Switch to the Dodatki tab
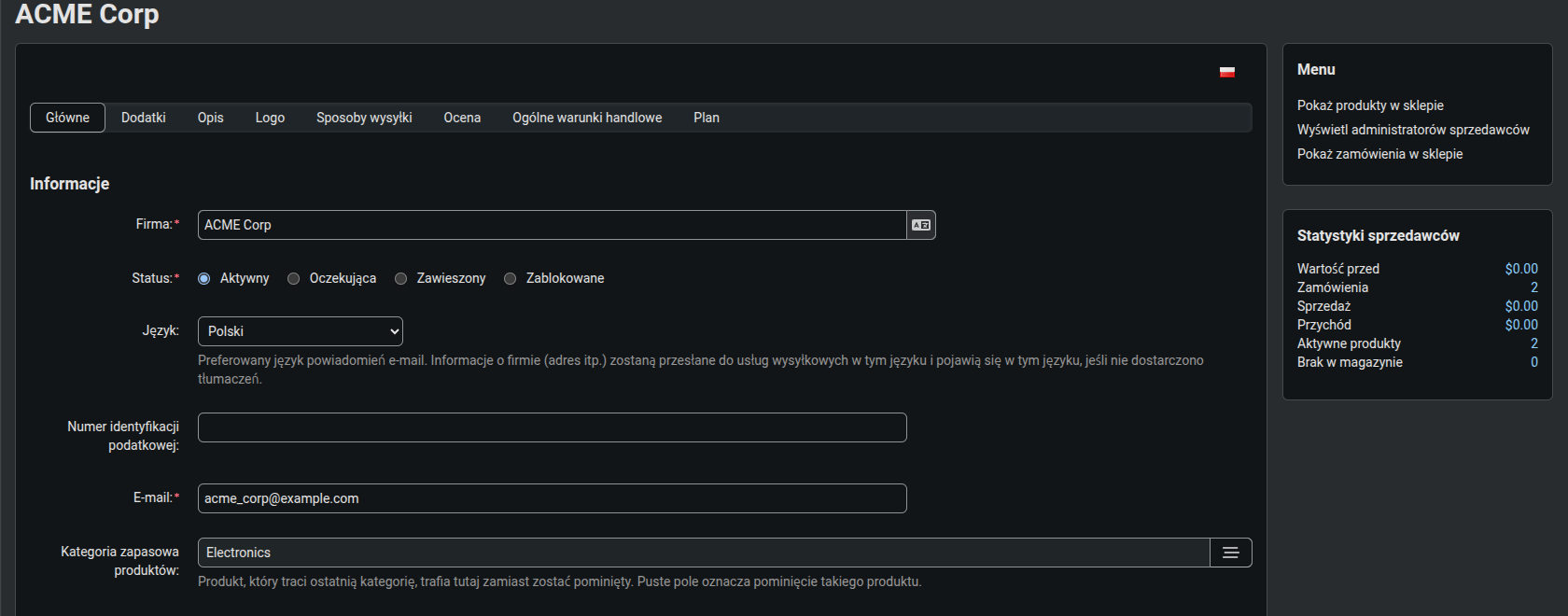 point(144,118)
